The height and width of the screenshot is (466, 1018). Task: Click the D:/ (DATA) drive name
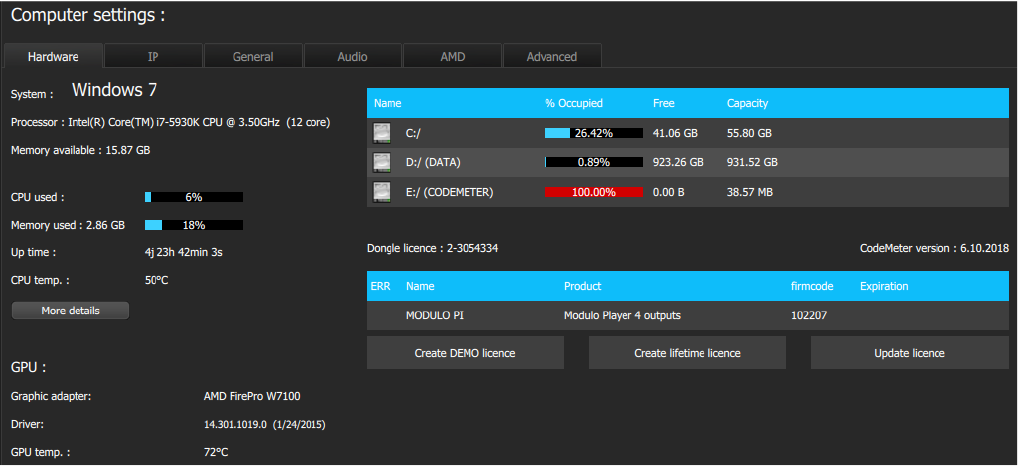coord(433,163)
